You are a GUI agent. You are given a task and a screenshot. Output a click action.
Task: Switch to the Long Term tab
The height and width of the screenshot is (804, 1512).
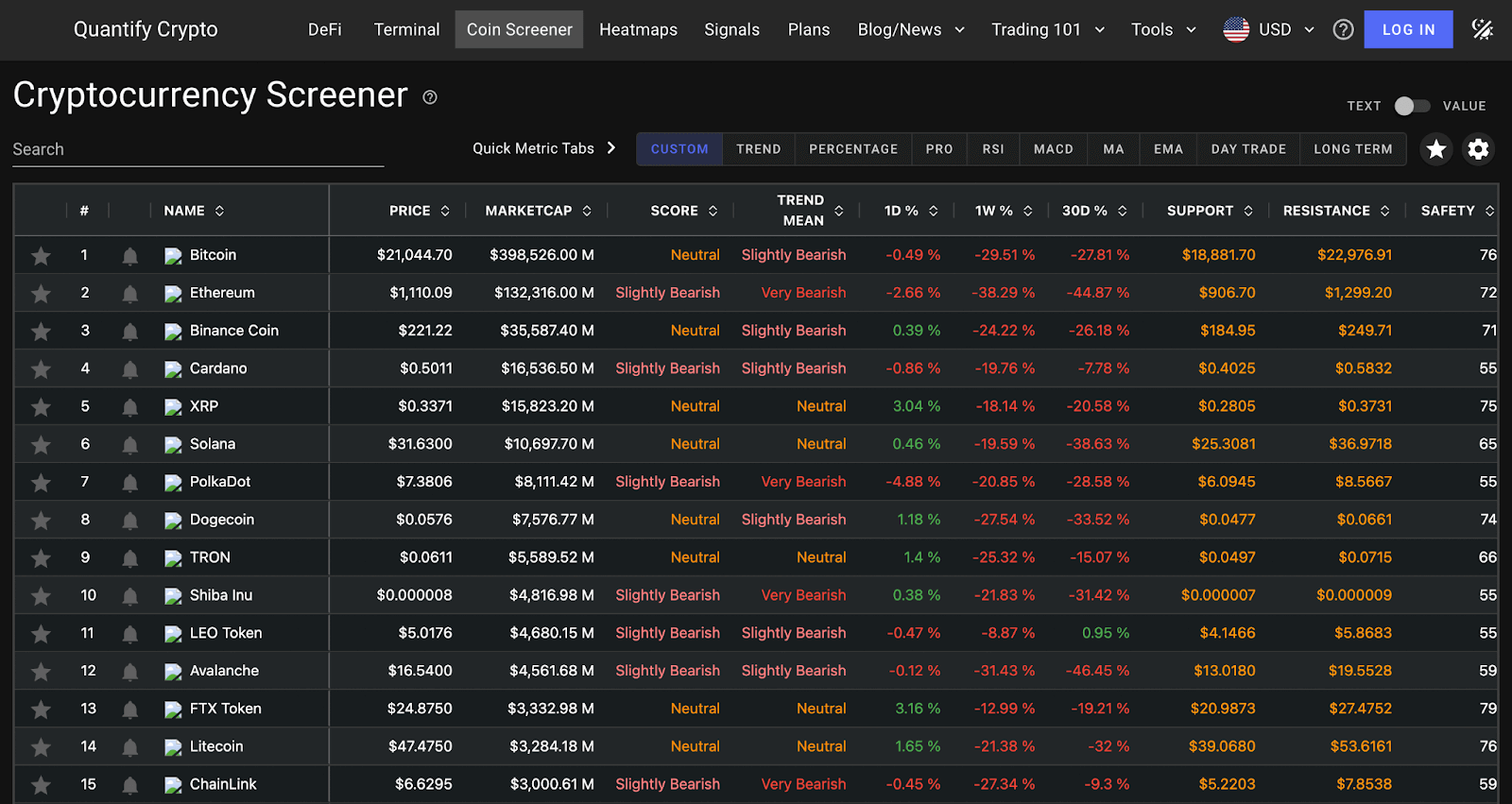pos(1353,149)
